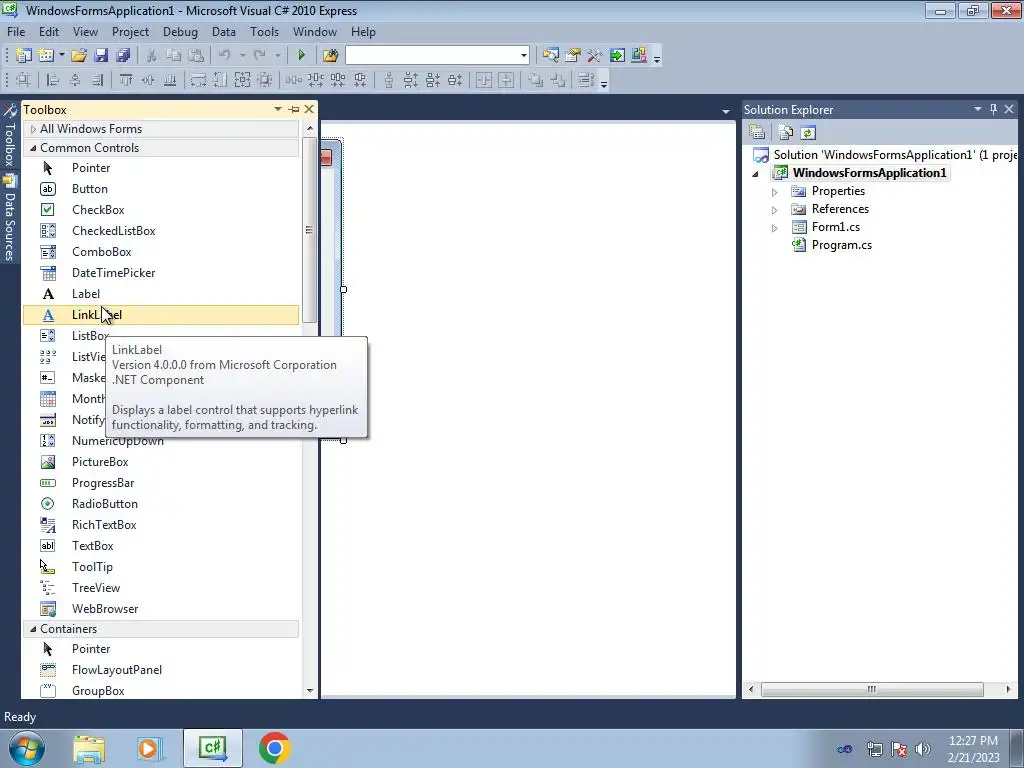
Task: Click the Paste icon in toolbar
Action: [195, 56]
